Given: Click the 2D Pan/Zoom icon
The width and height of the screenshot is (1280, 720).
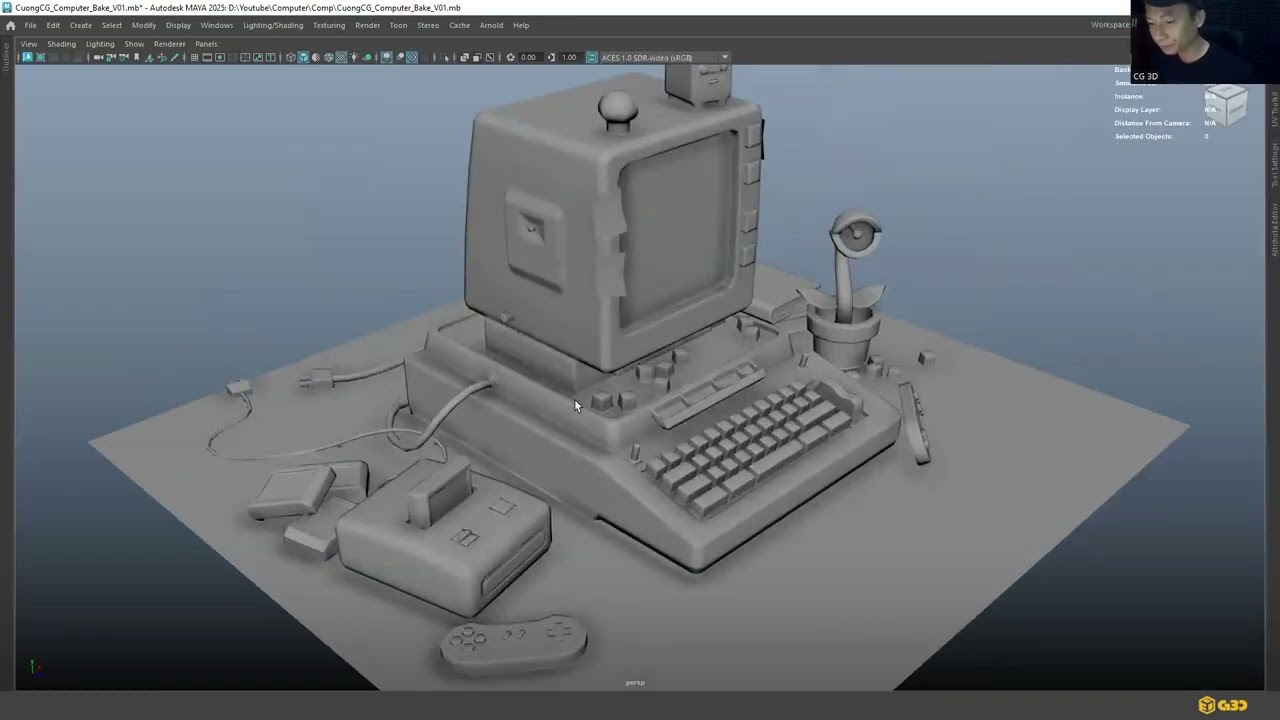Looking at the screenshot, I should point(162,57).
